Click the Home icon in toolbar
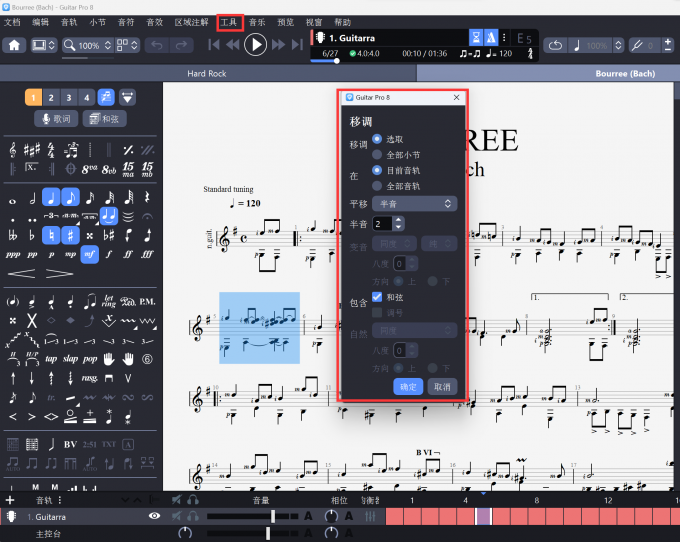This screenshot has width=680, height=542. [x=14, y=45]
